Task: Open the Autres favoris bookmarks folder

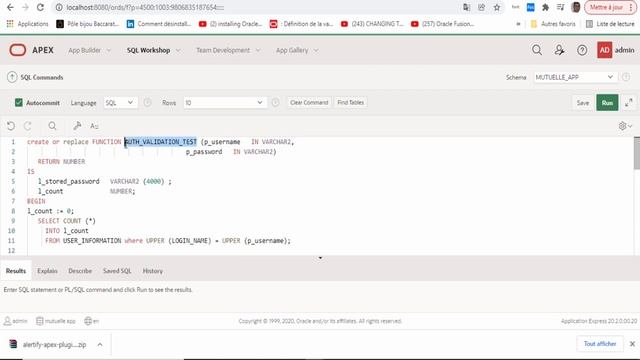Action: [553, 24]
